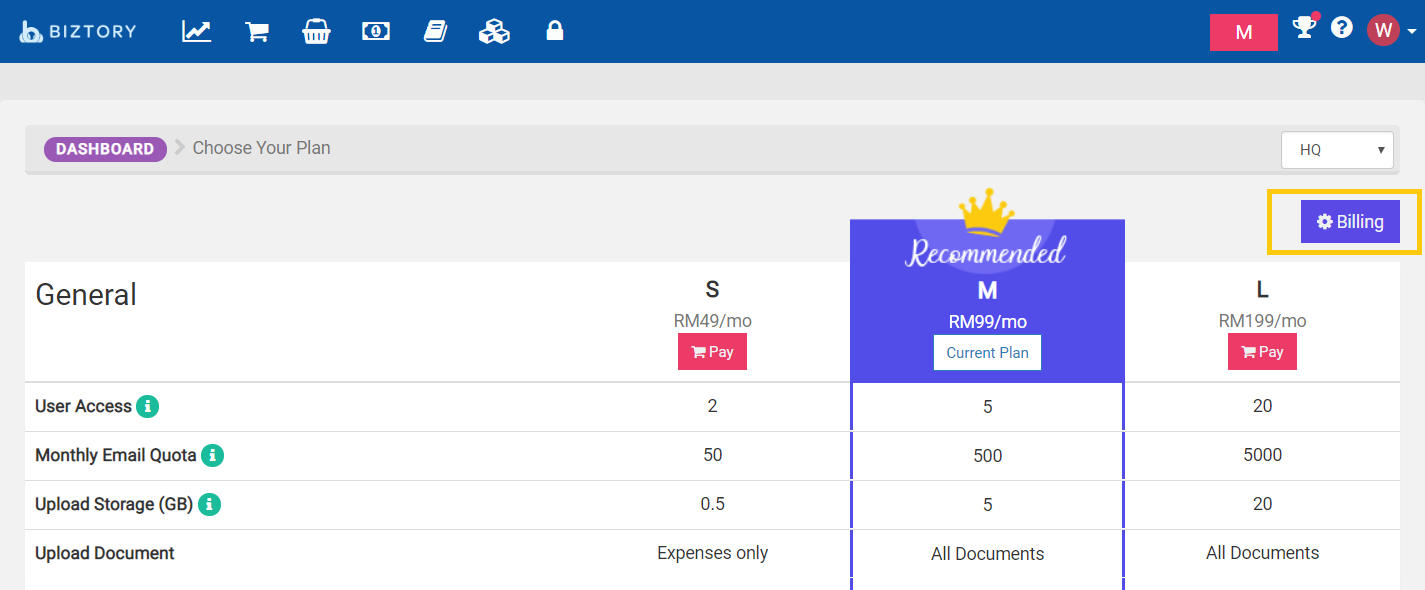Pay for the S plan at RM49/mo

click(712, 351)
